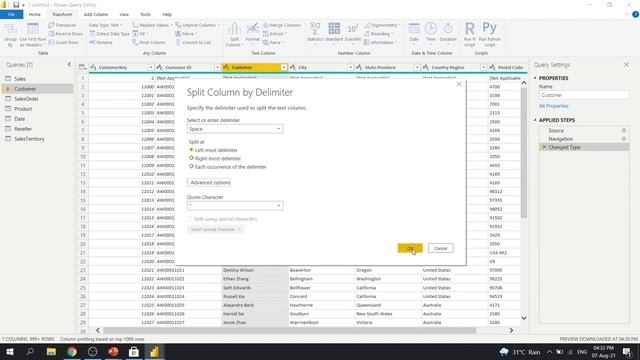
Task: Open Help via the question mark icon
Action: (635, 14)
